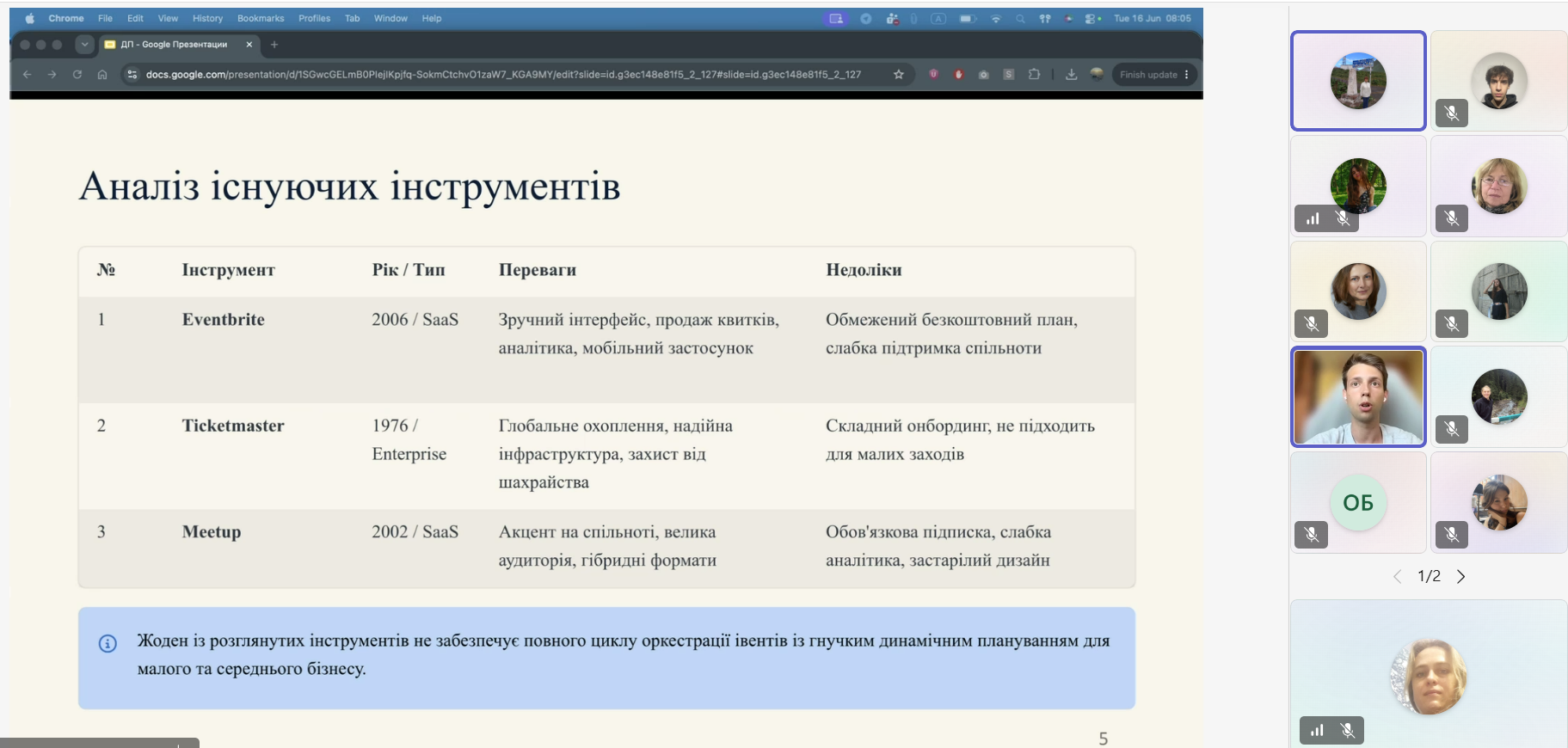
Task: Click the slide title Аналіз існуючих інструментів
Action: pyautogui.click(x=349, y=186)
